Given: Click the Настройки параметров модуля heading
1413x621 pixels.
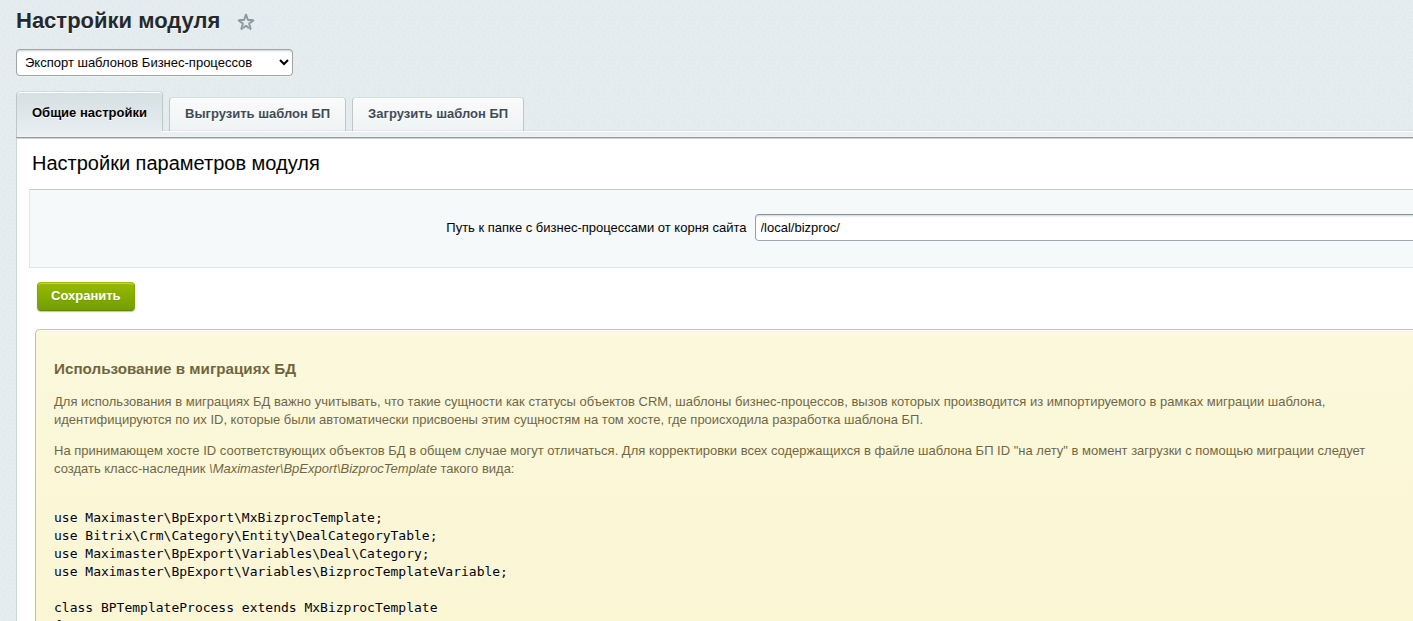Looking at the screenshot, I should 176,163.
